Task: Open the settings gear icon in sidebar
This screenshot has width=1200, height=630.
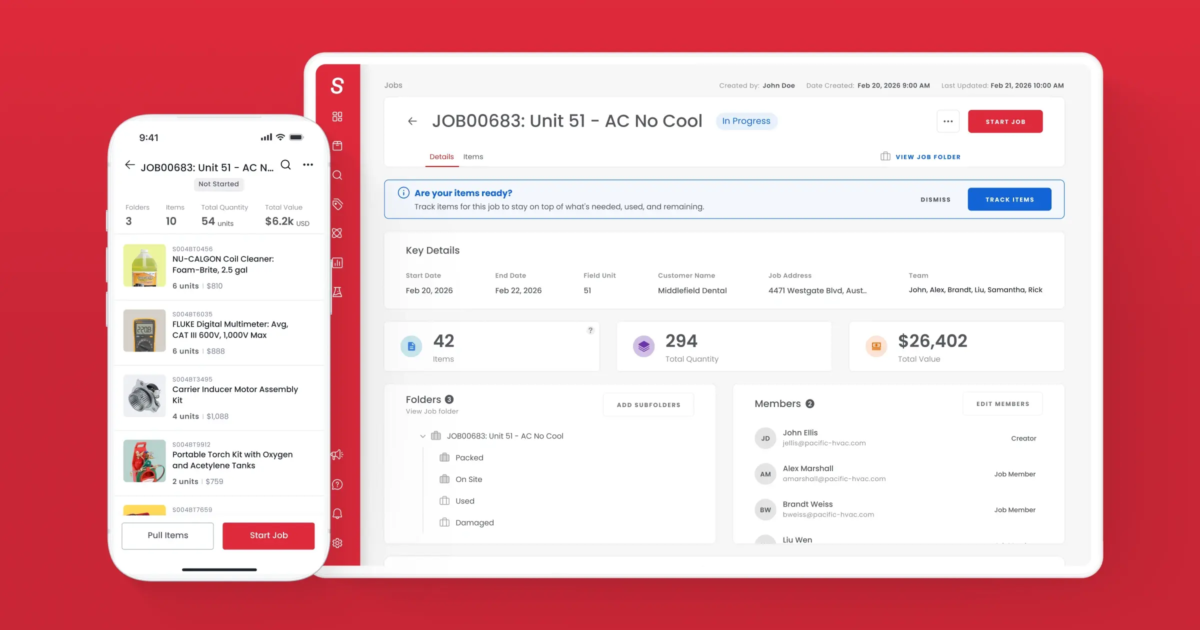Action: 337,543
